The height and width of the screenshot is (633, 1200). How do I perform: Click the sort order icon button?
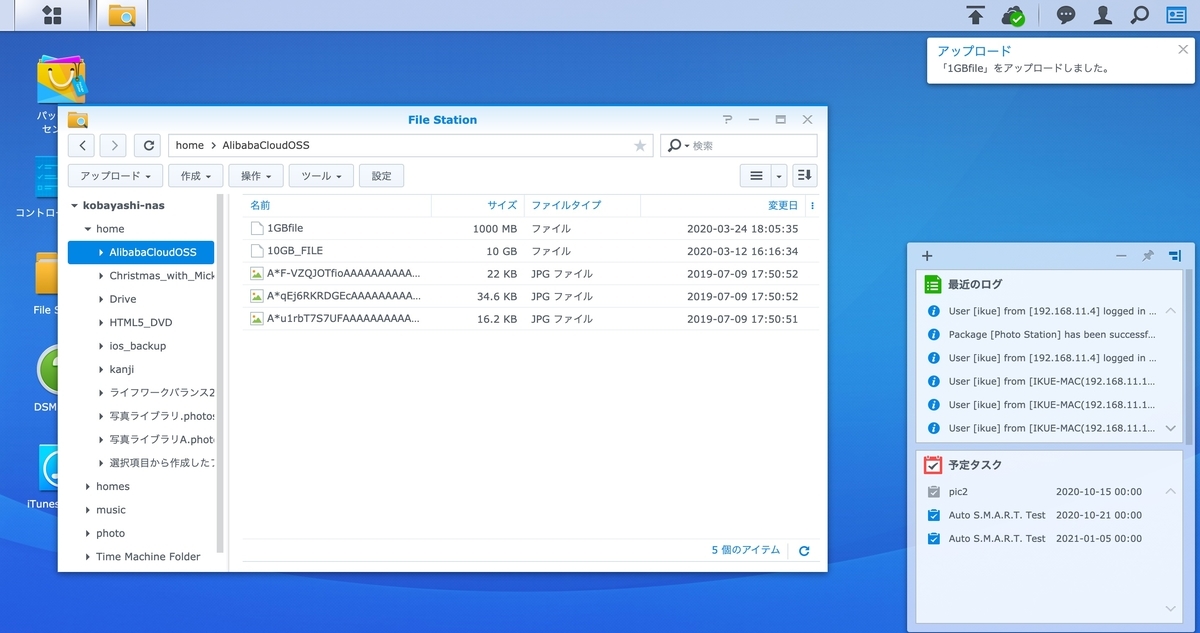805,176
